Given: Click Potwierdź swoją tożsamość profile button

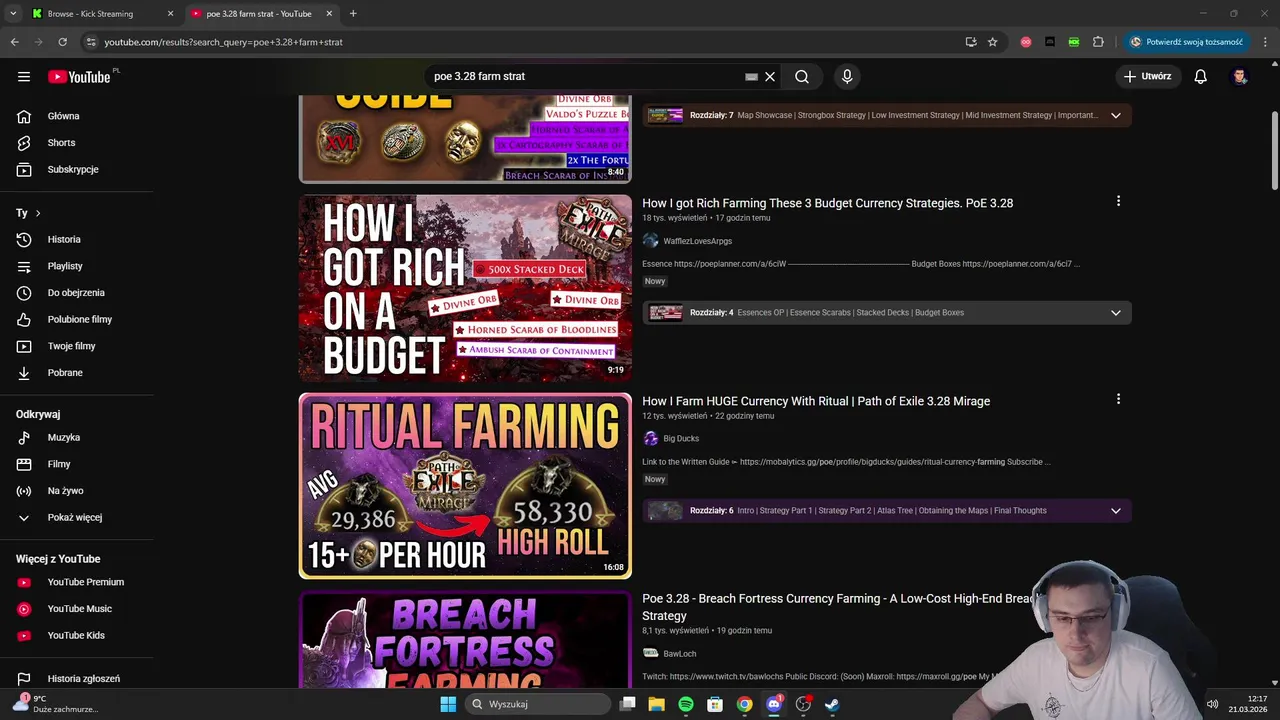Looking at the screenshot, I should [1186, 42].
